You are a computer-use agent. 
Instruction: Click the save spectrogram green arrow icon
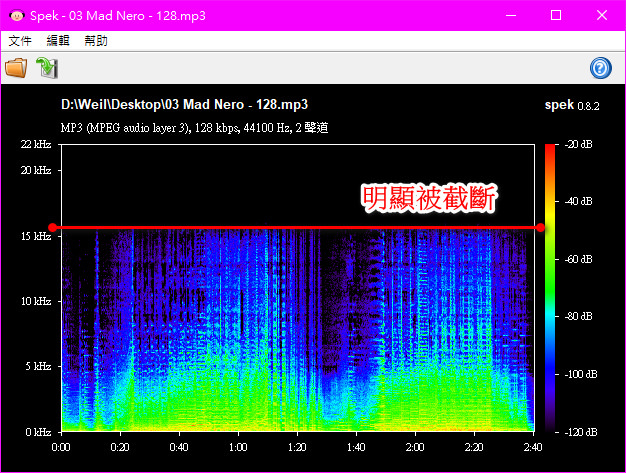coord(47,68)
